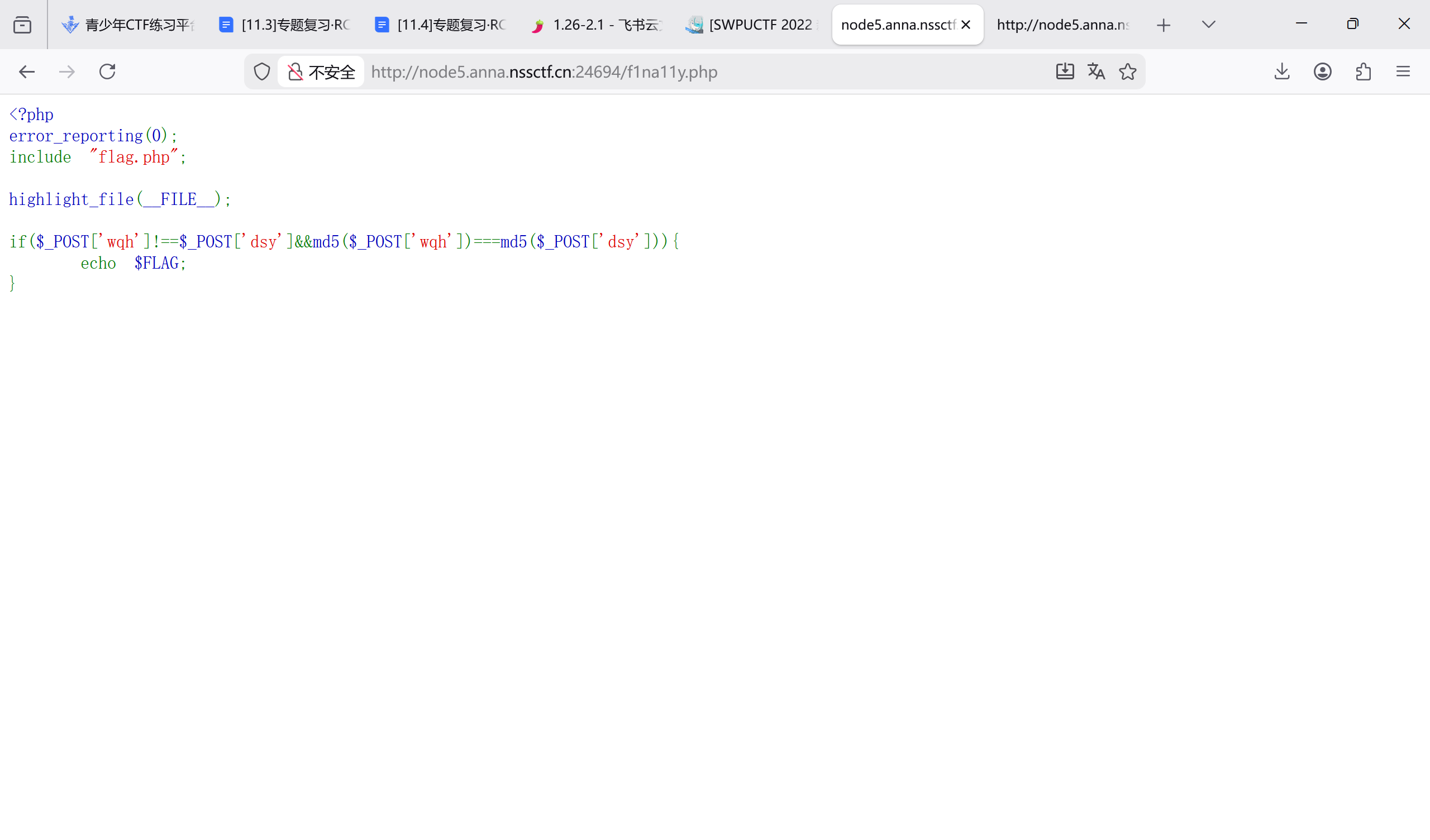The height and width of the screenshot is (840, 1430).
Task: Close the active node5.anna.nssctf tab
Action: click(966, 25)
